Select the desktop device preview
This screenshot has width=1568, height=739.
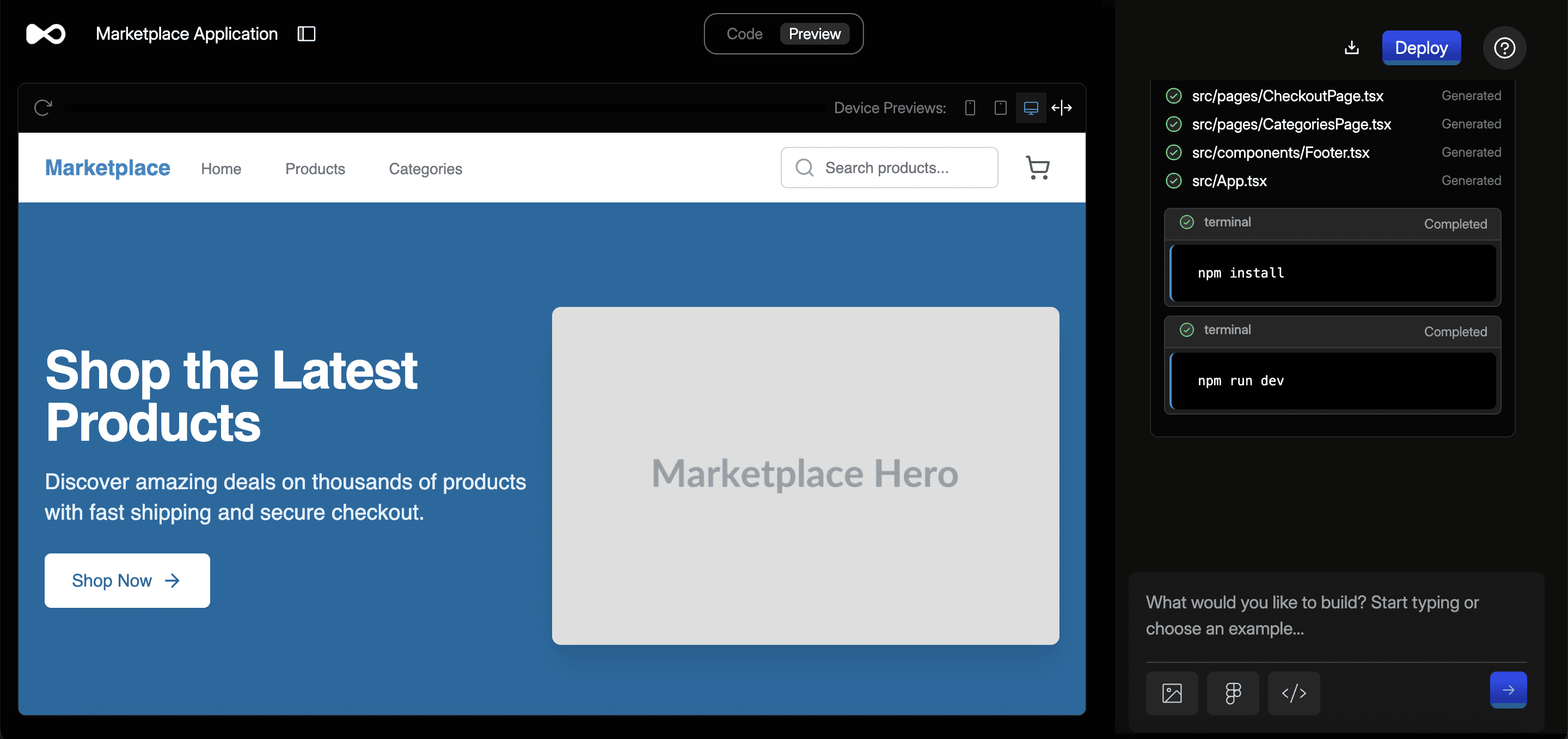pos(1031,108)
